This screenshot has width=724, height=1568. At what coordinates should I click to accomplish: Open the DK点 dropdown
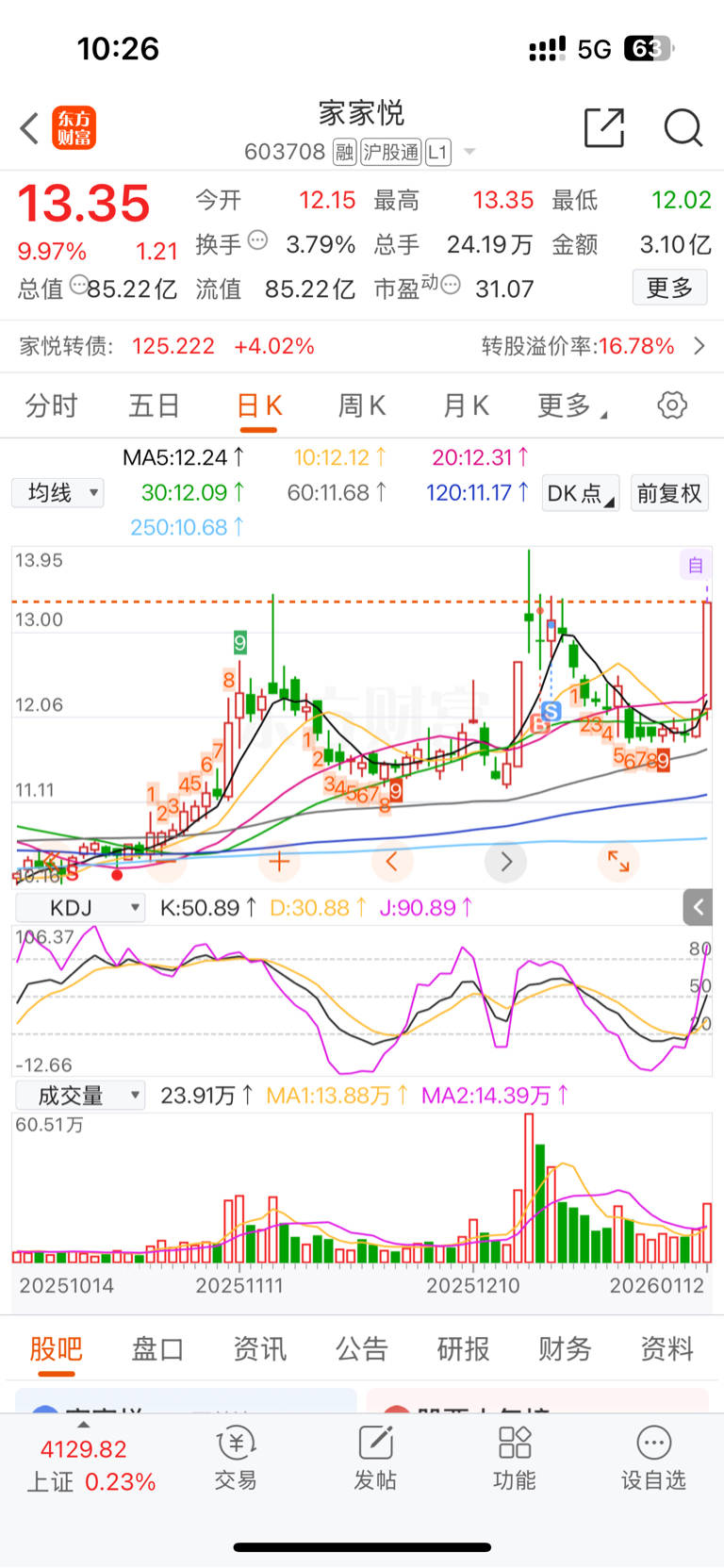(580, 493)
